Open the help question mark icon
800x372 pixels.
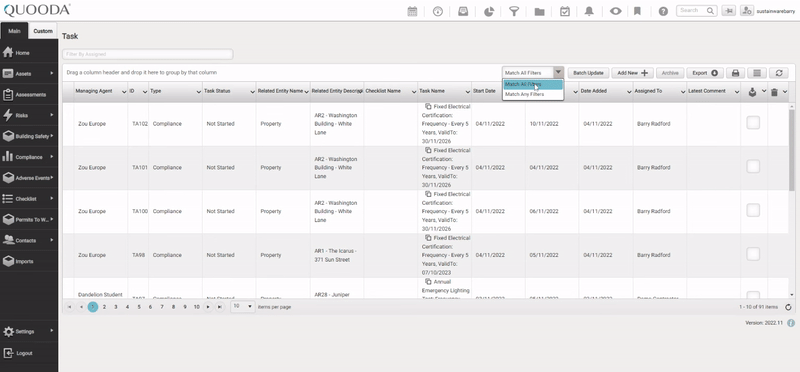663,11
